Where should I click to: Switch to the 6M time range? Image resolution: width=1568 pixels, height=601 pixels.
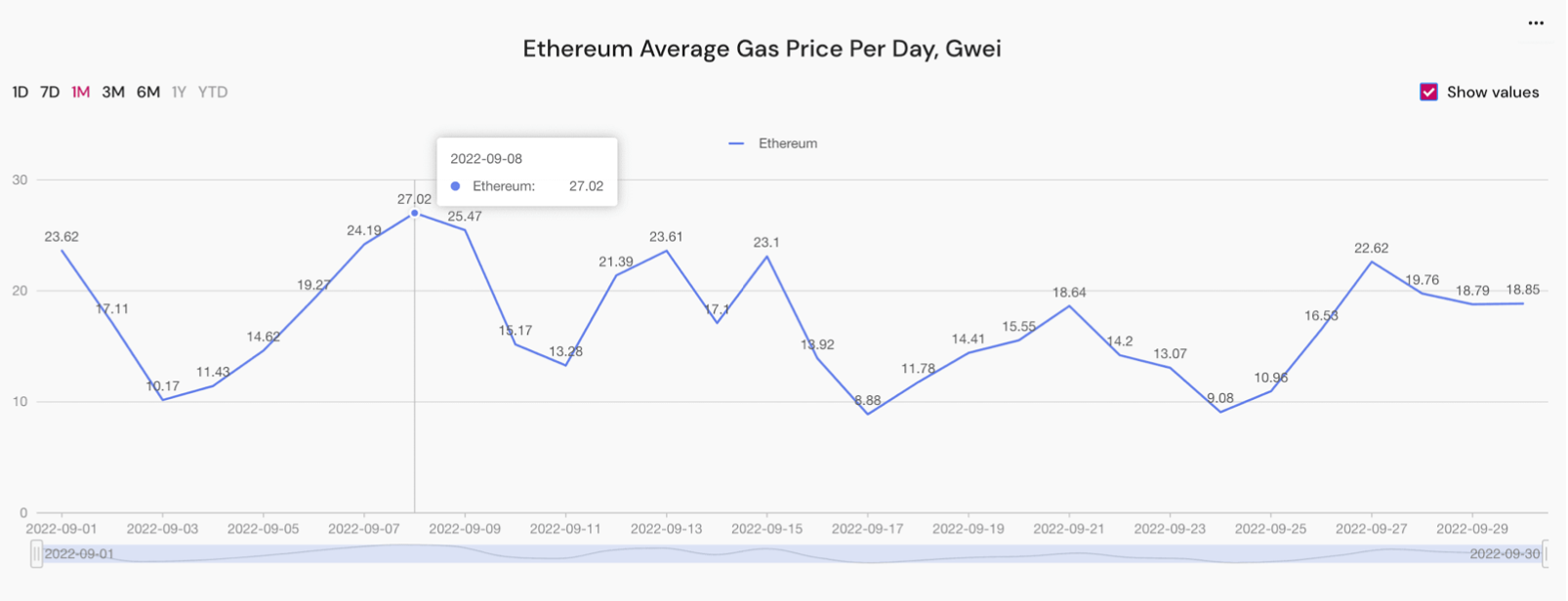tap(148, 92)
